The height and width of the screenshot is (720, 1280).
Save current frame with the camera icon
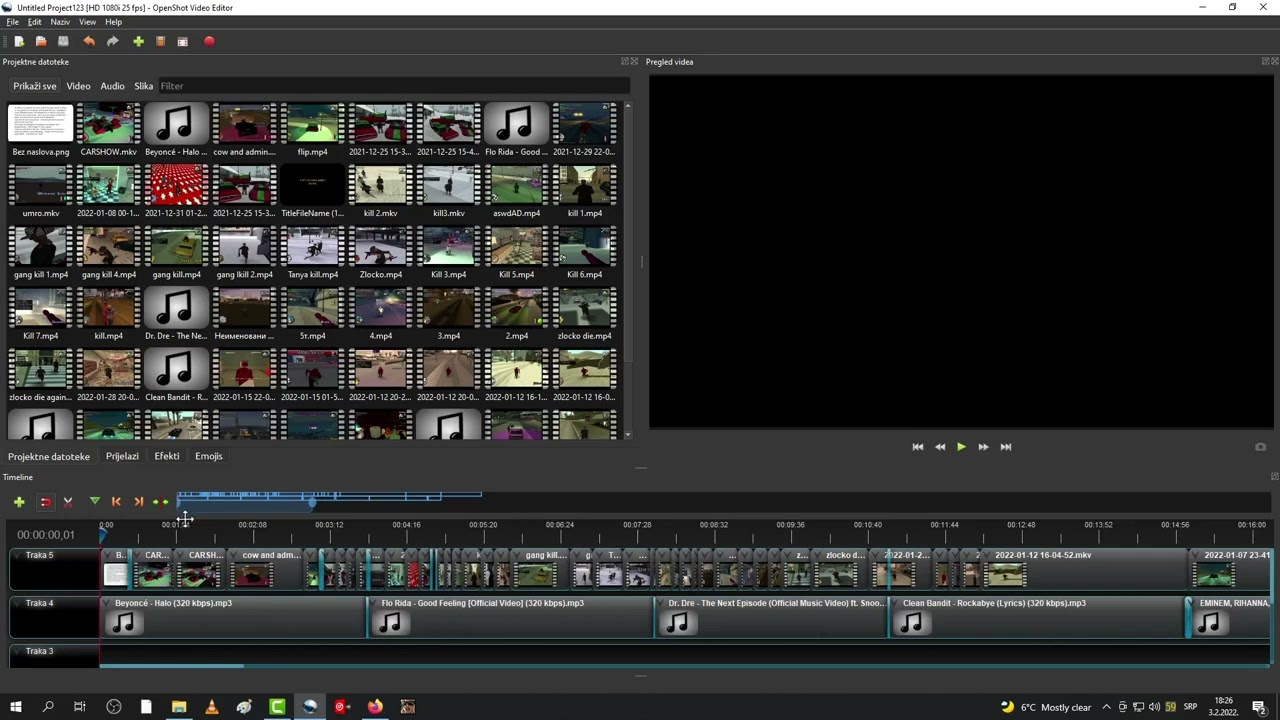[x=1260, y=447]
